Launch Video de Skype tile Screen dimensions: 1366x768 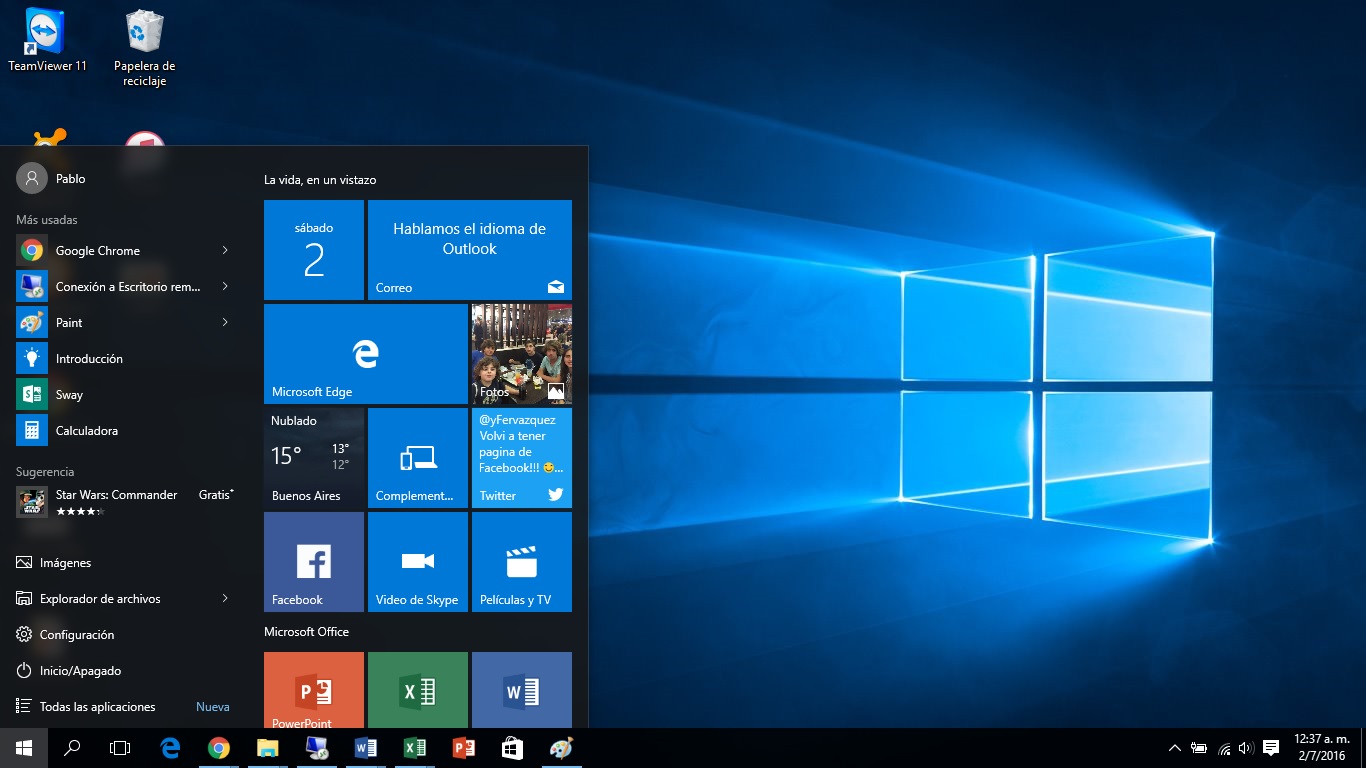417,561
